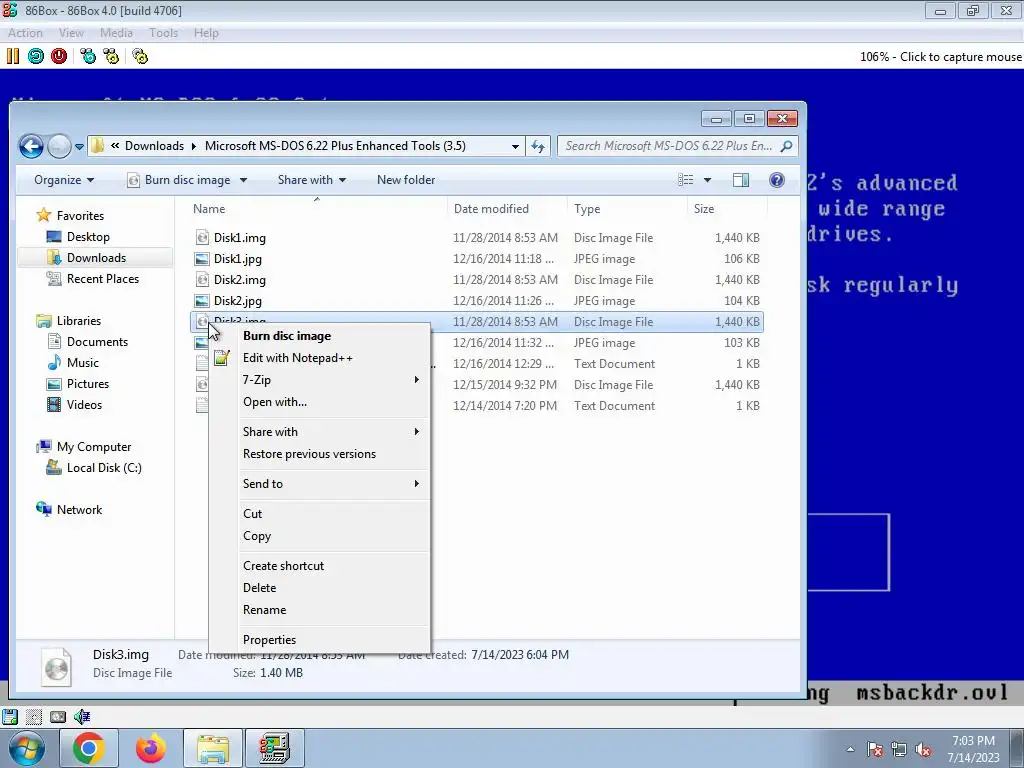Screen dimensions: 1024x768
Task: Open Share with toolbar dropdown
Action: (x=312, y=180)
